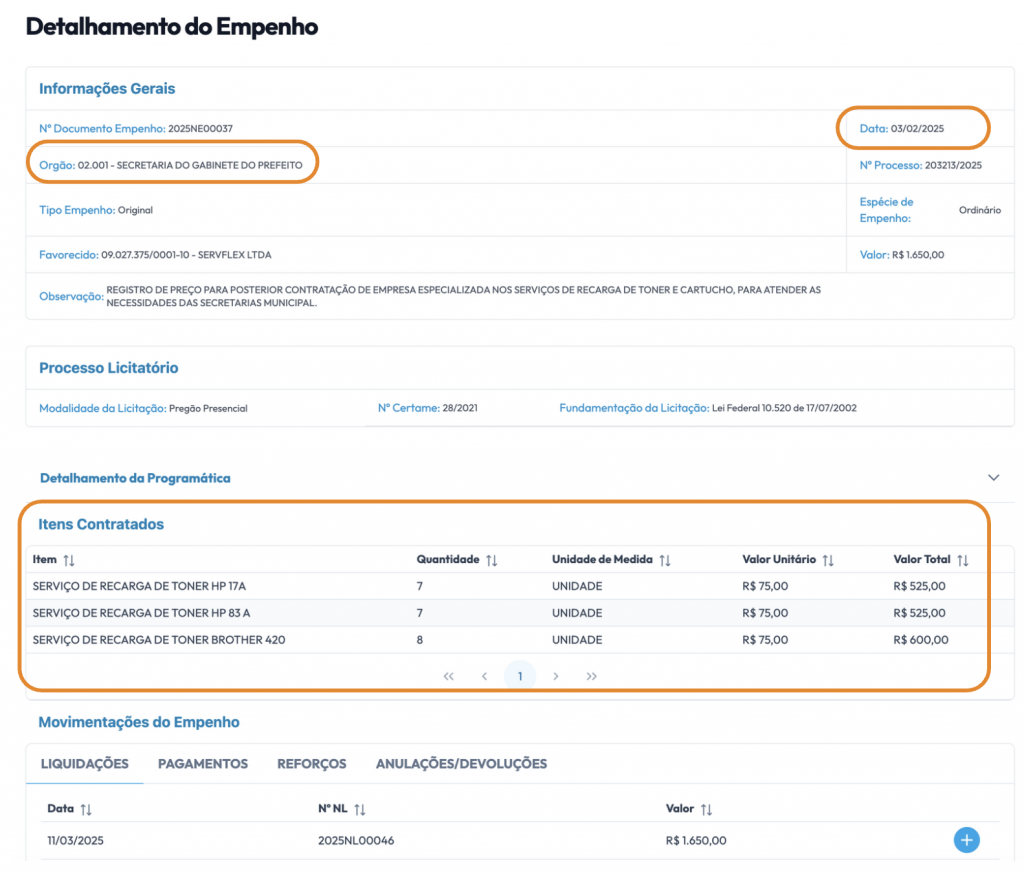Open the LIQUIDAÇÕES tab
Screen dimensions: 1024x871
pos(84,764)
